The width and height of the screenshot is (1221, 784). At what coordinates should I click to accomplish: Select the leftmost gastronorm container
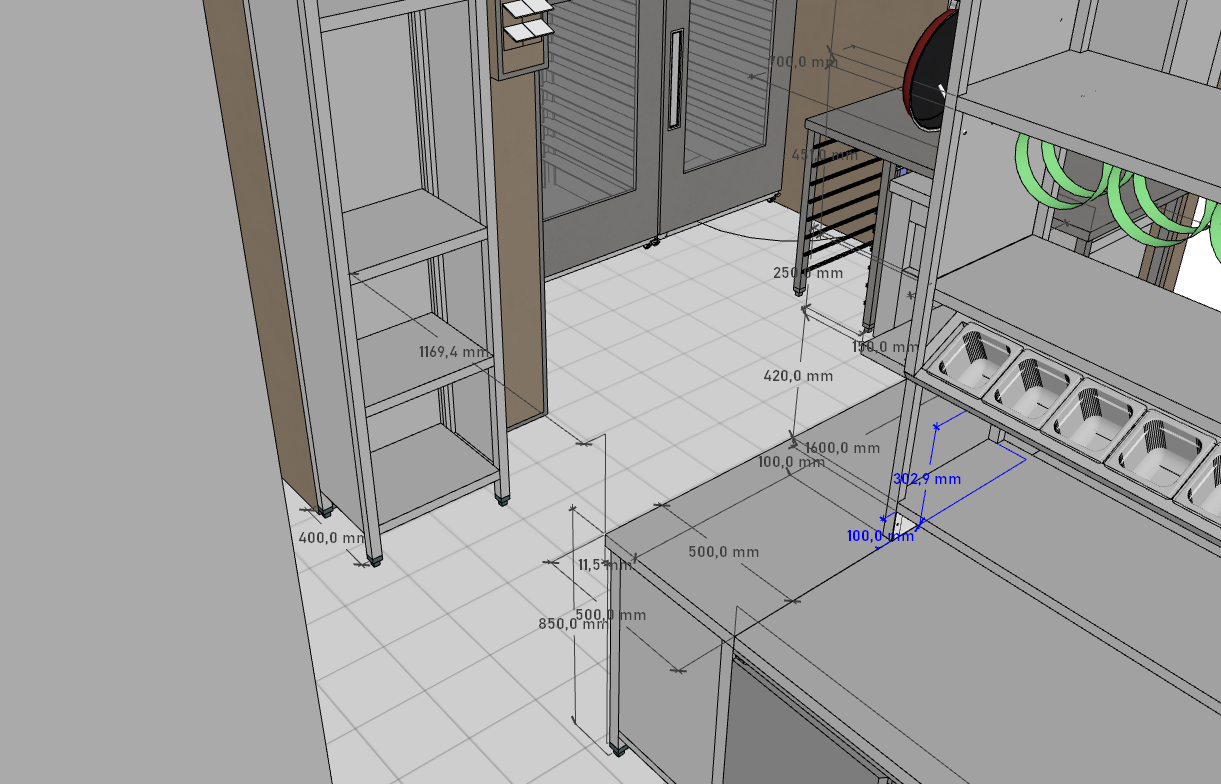click(x=968, y=354)
